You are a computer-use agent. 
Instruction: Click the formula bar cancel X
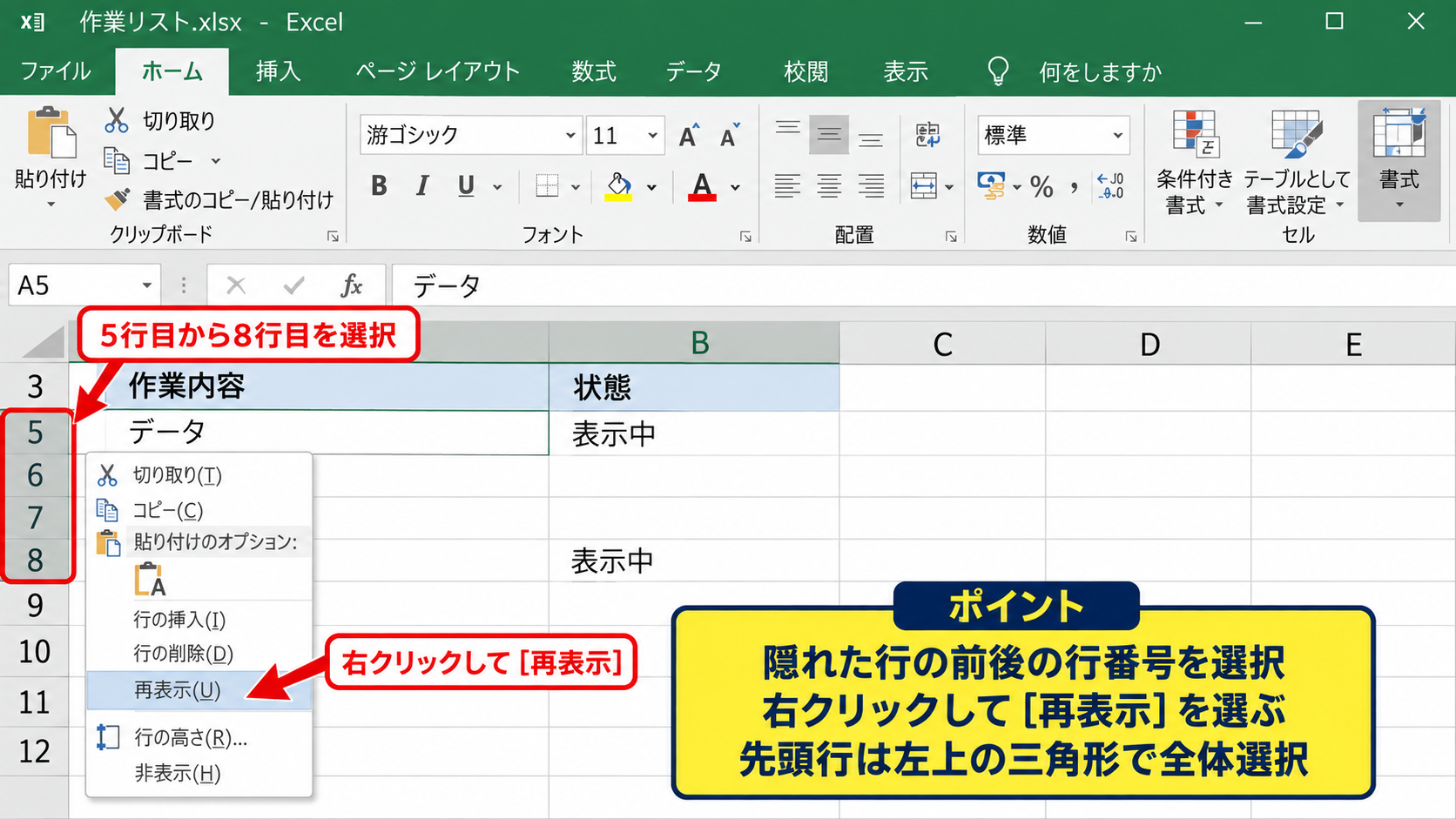[x=236, y=285]
